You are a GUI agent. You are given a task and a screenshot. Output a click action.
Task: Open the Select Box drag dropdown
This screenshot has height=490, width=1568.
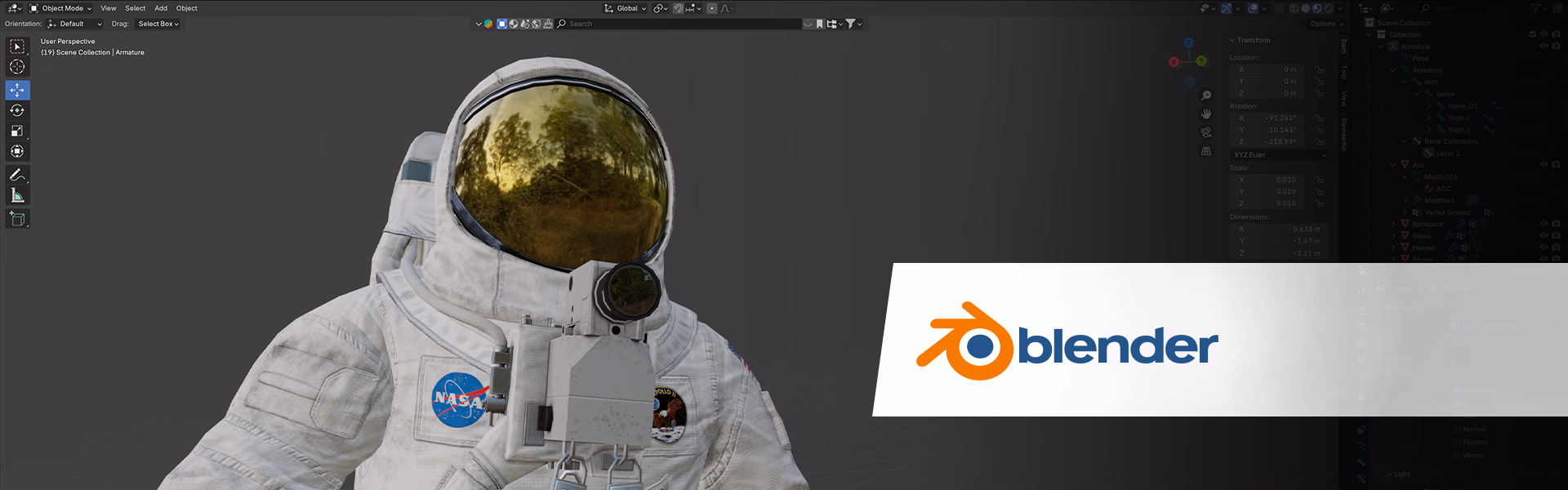pos(158,24)
